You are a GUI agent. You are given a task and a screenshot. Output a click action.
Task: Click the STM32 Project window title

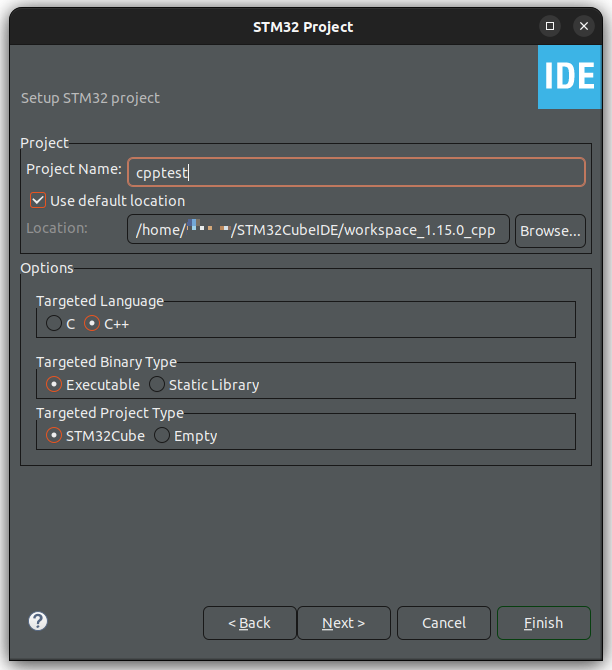pyautogui.click(x=303, y=27)
